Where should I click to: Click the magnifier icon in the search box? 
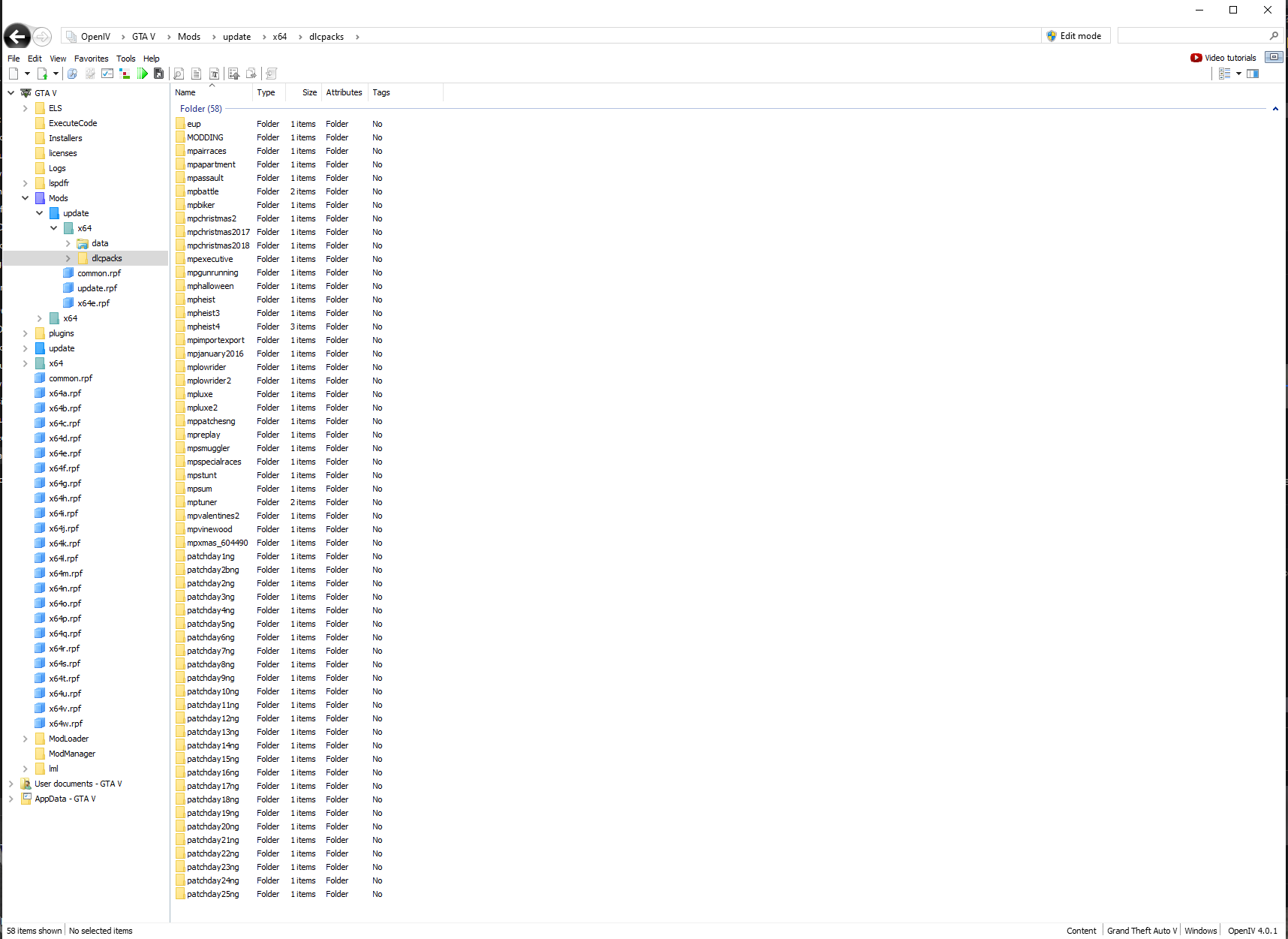(1274, 36)
